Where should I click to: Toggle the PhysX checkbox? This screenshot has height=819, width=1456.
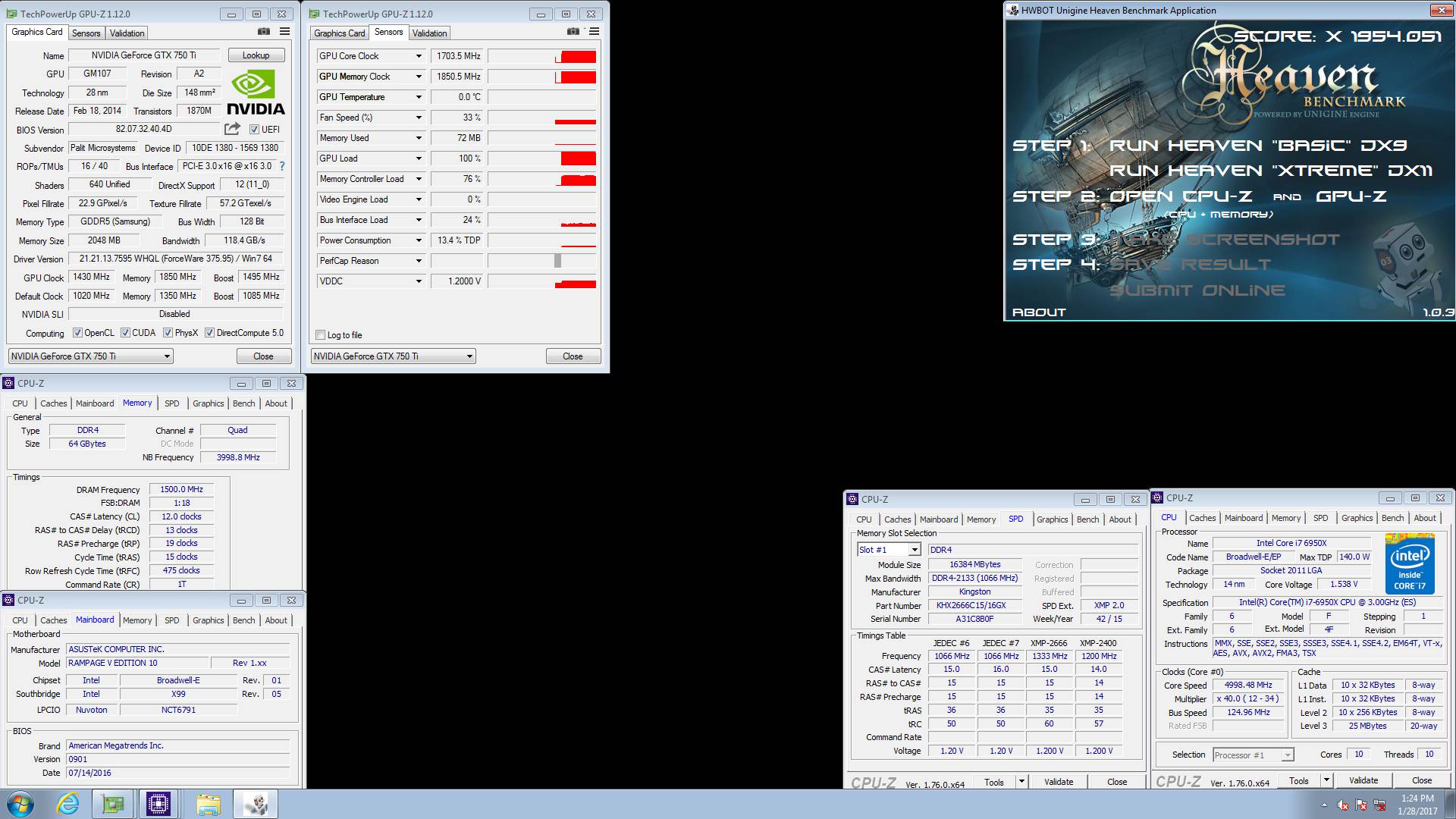[x=168, y=332]
